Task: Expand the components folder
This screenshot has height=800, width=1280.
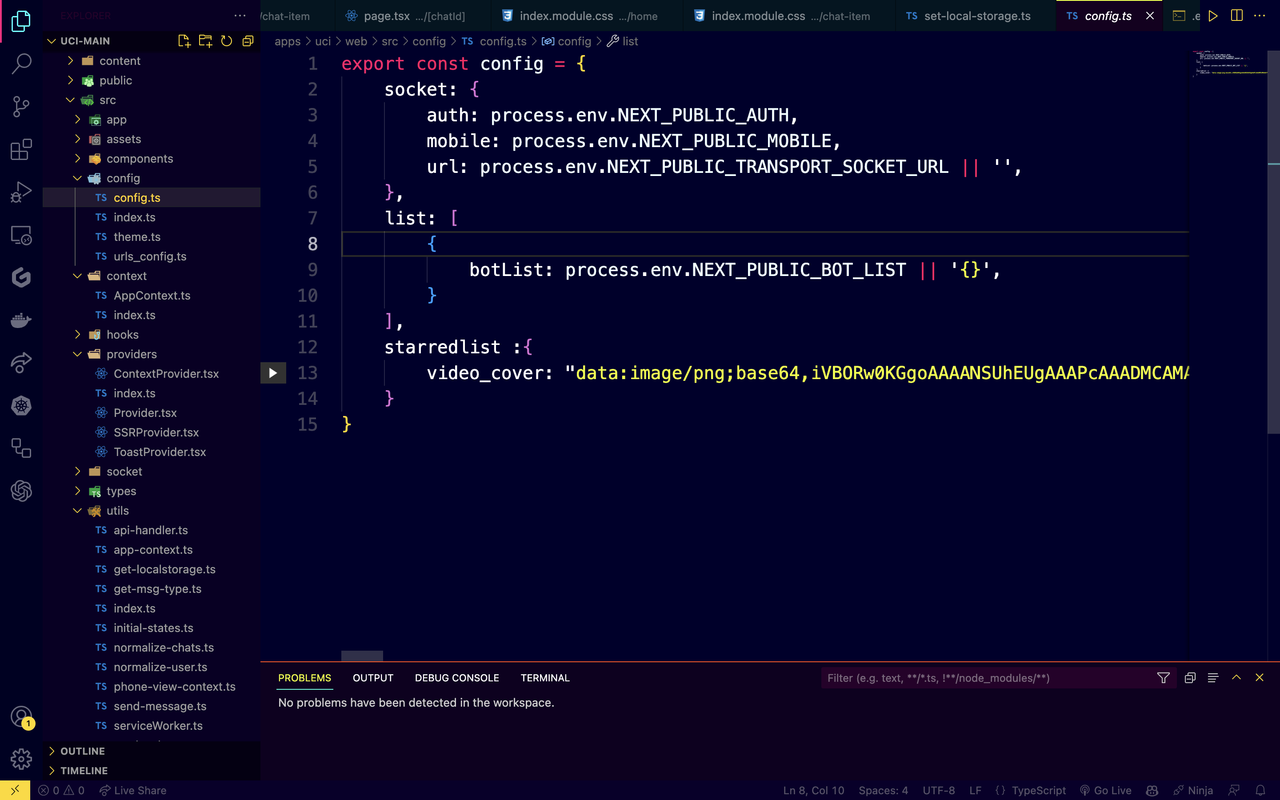Action: (79, 158)
